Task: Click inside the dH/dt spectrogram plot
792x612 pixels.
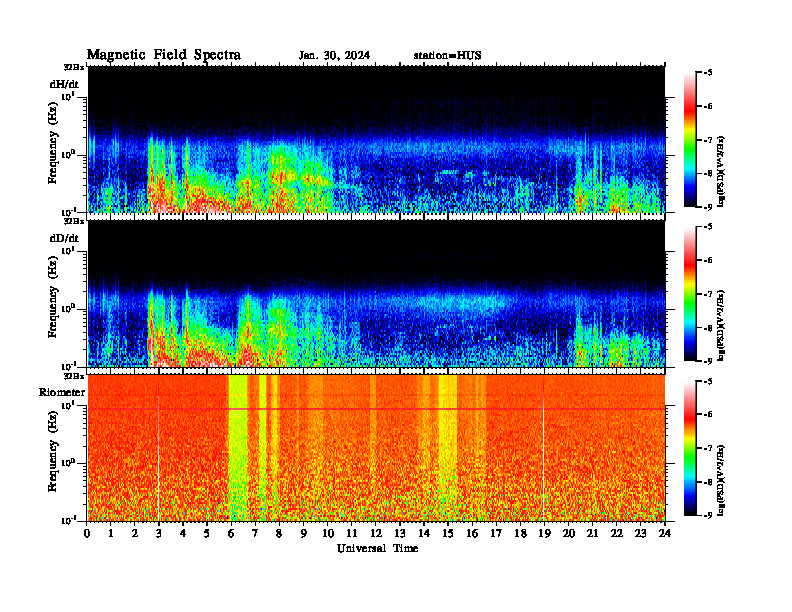Action: click(376, 139)
